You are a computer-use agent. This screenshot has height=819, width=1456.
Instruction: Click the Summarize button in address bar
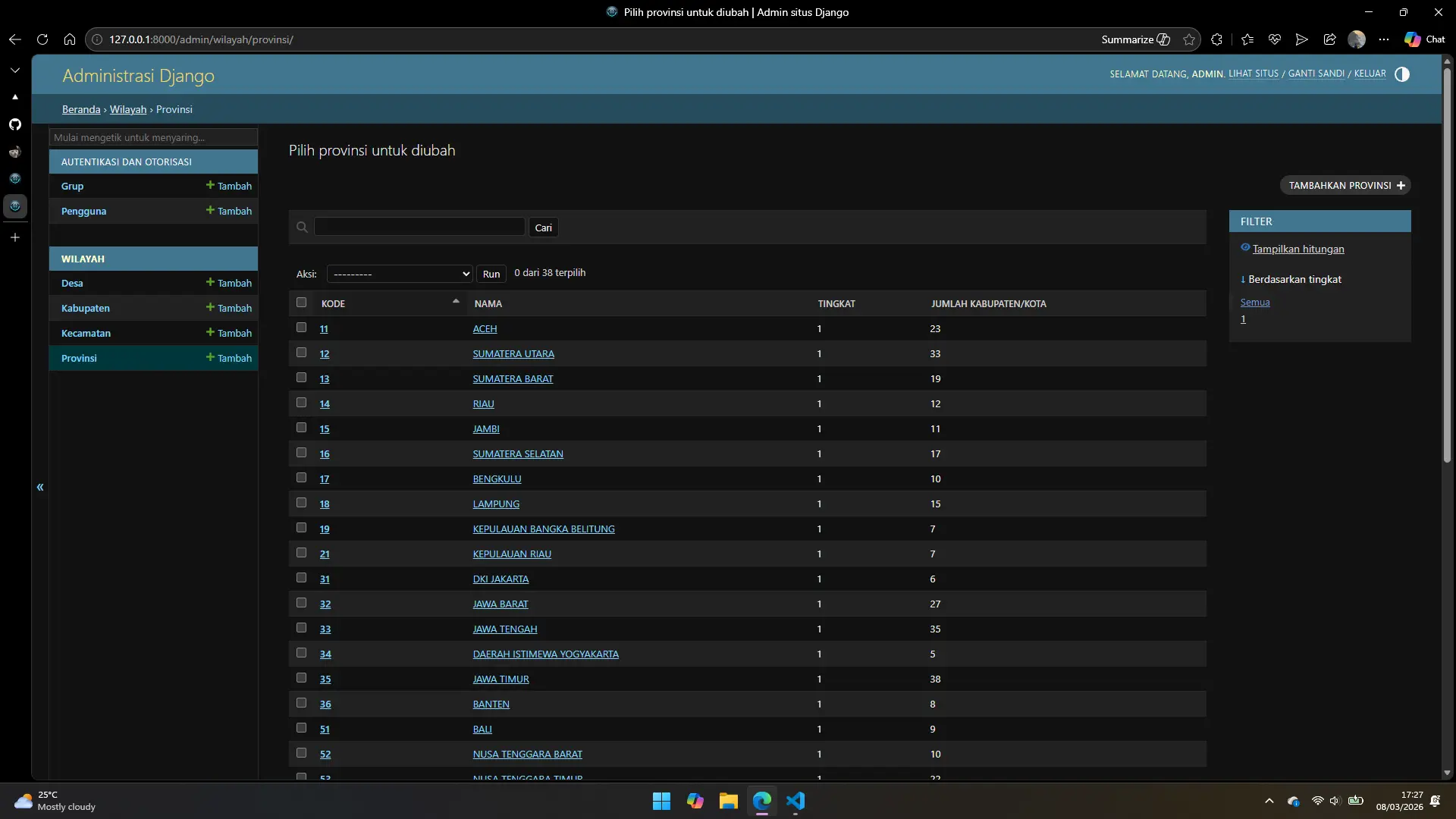click(x=1135, y=39)
